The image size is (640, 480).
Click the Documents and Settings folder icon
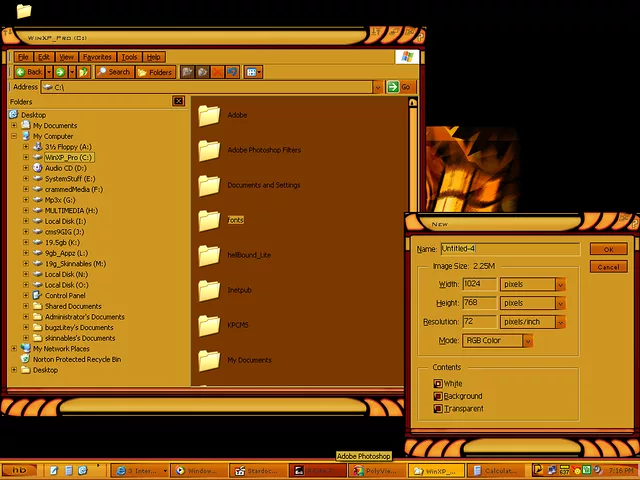tap(209, 185)
